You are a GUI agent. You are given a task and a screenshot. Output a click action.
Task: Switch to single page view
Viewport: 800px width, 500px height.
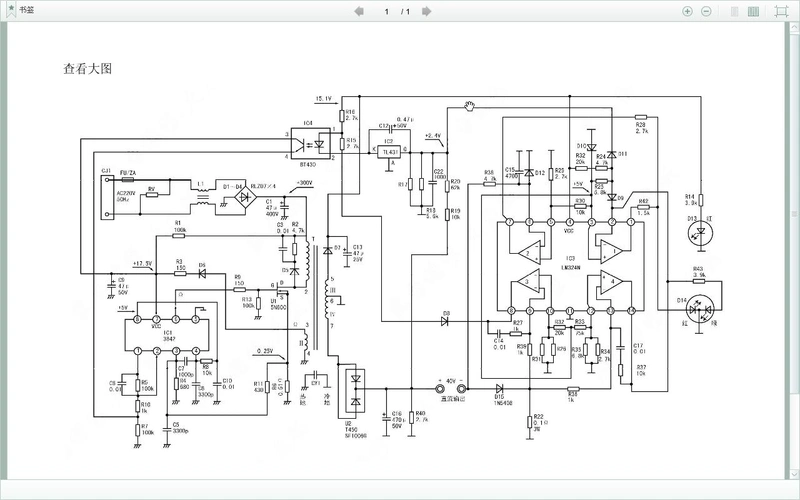coord(734,11)
